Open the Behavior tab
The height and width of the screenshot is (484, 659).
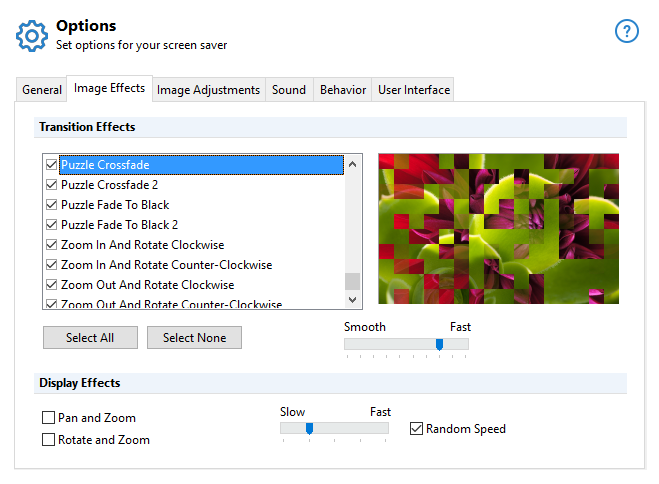(x=343, y=90)
